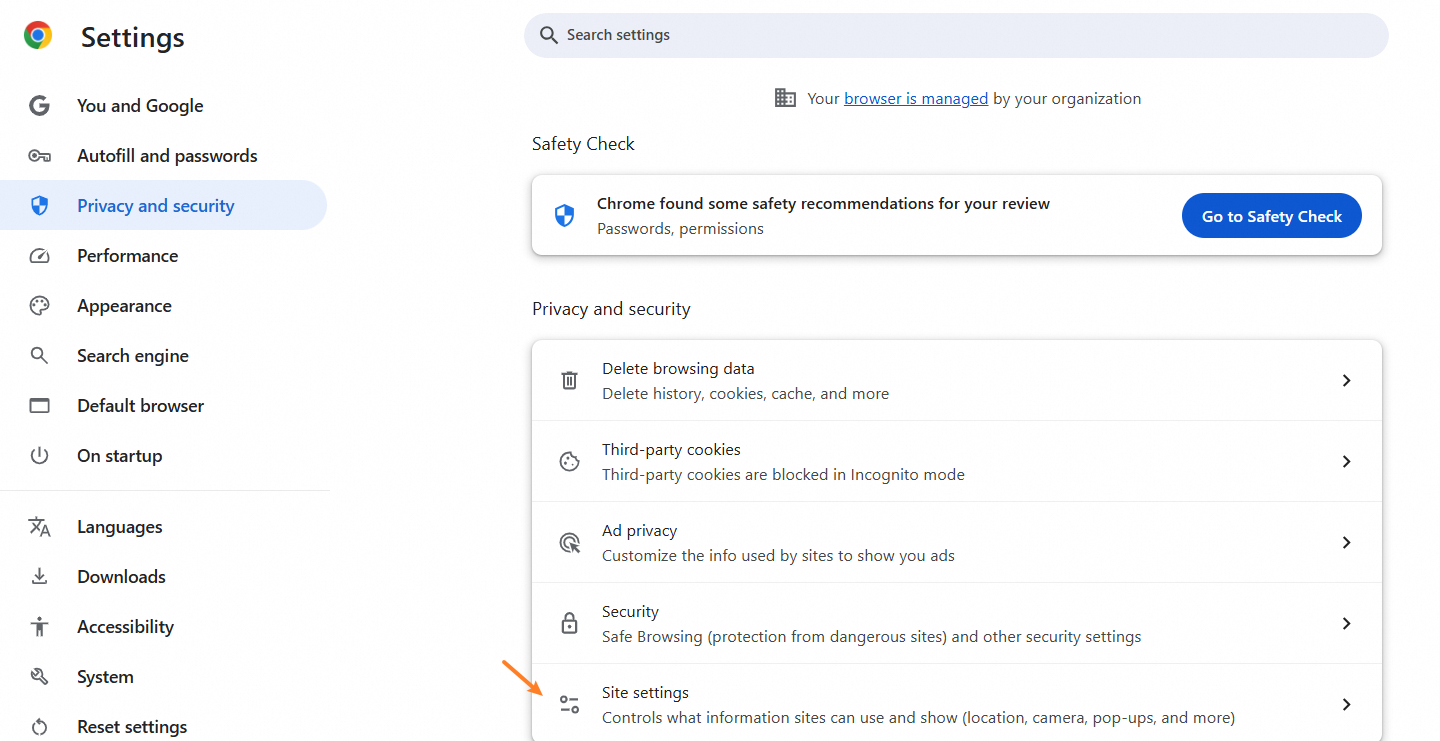Screen dimensions: 1440x741
Task: Click the Chrome logo icon
Action: point(38,36)
